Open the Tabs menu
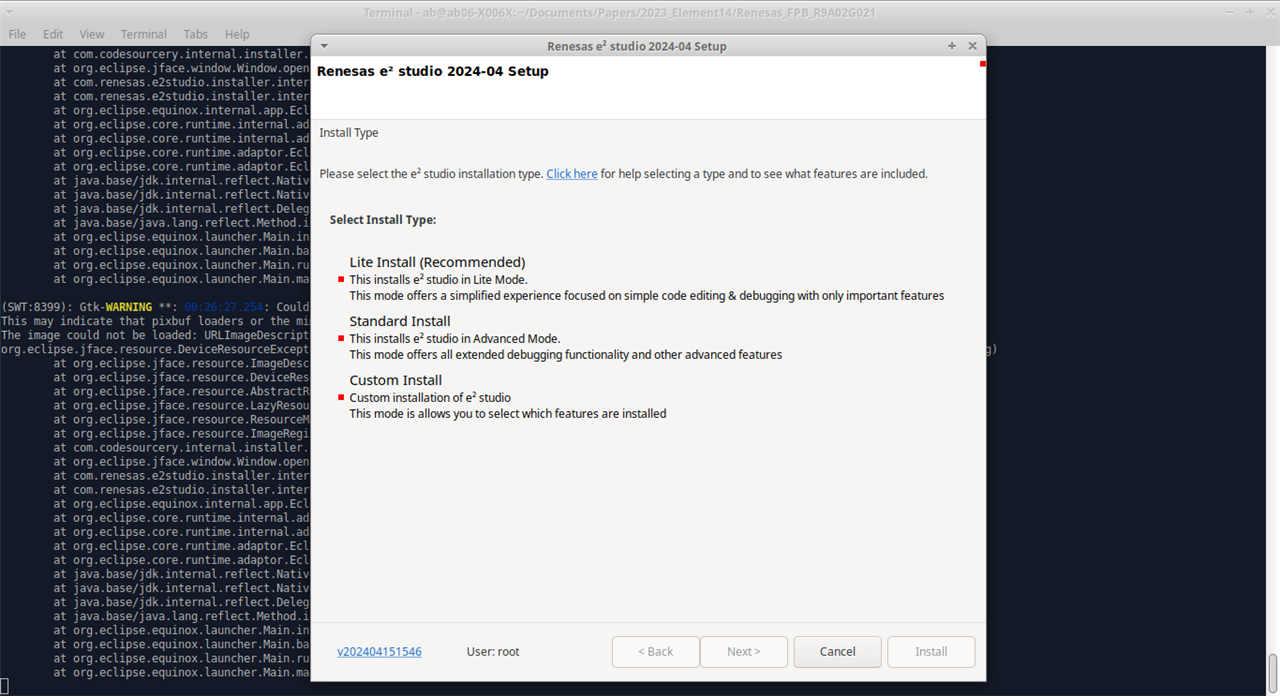This screenshot has width=1280, height=696. pos(196,34)
